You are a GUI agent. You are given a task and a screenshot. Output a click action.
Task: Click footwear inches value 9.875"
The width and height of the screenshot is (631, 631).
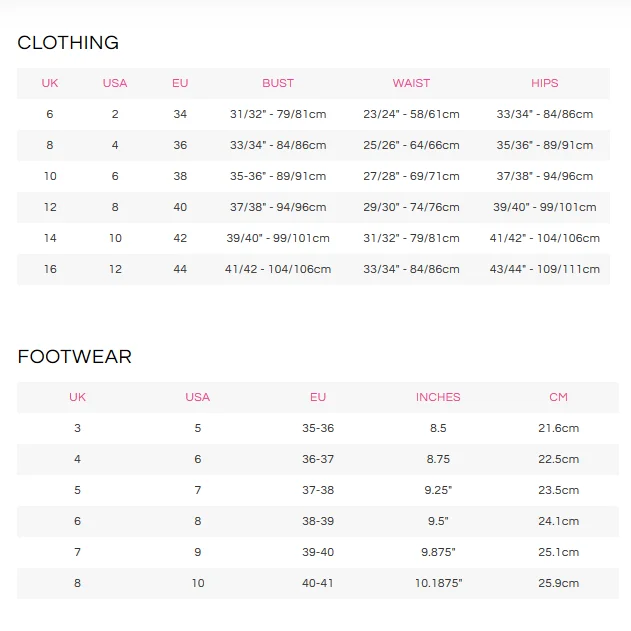438,552
